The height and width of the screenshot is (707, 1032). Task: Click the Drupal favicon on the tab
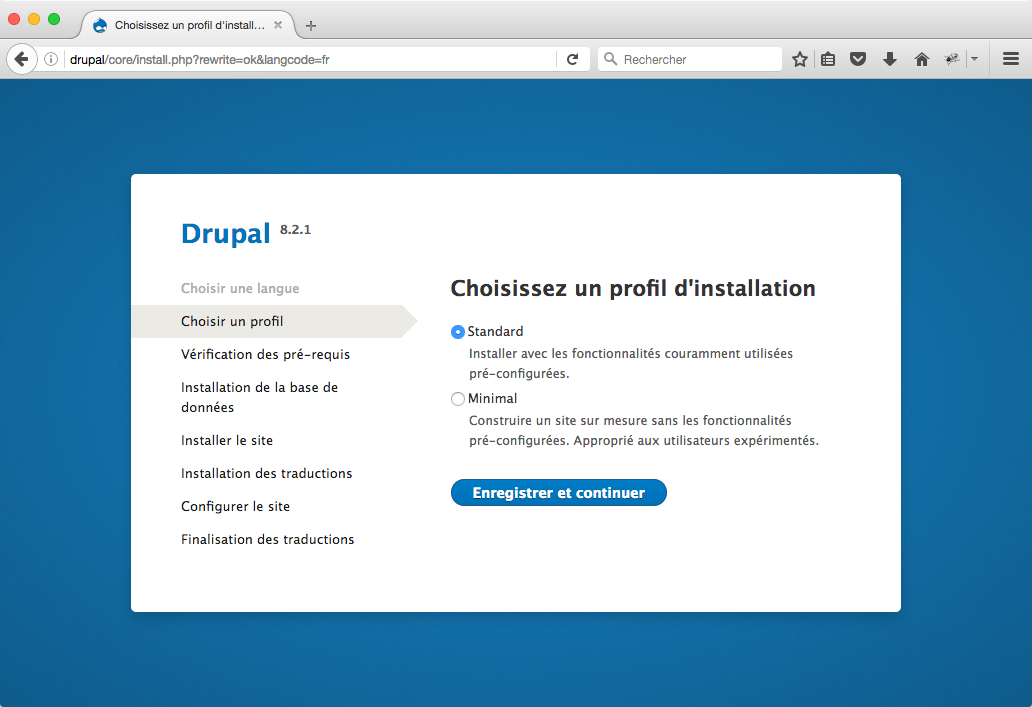(x=100, y=25)
